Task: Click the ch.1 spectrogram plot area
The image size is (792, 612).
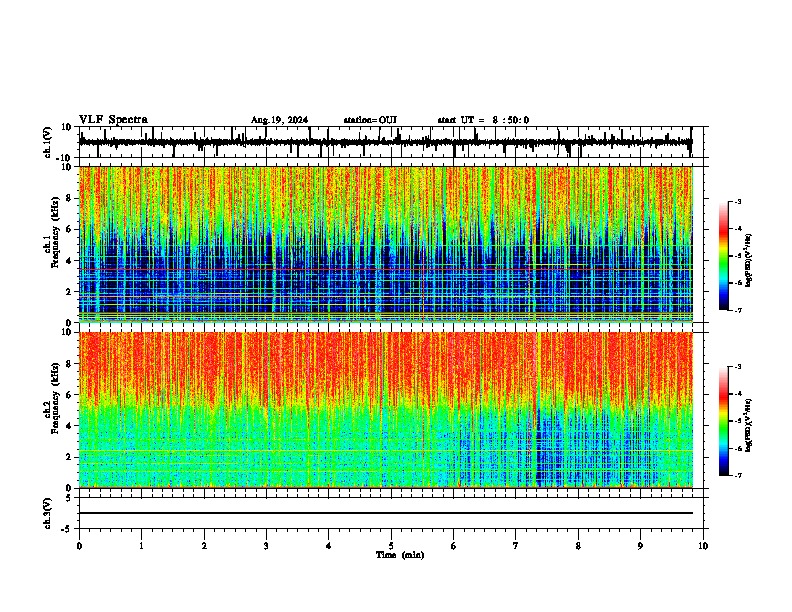Action: [386, 244]
